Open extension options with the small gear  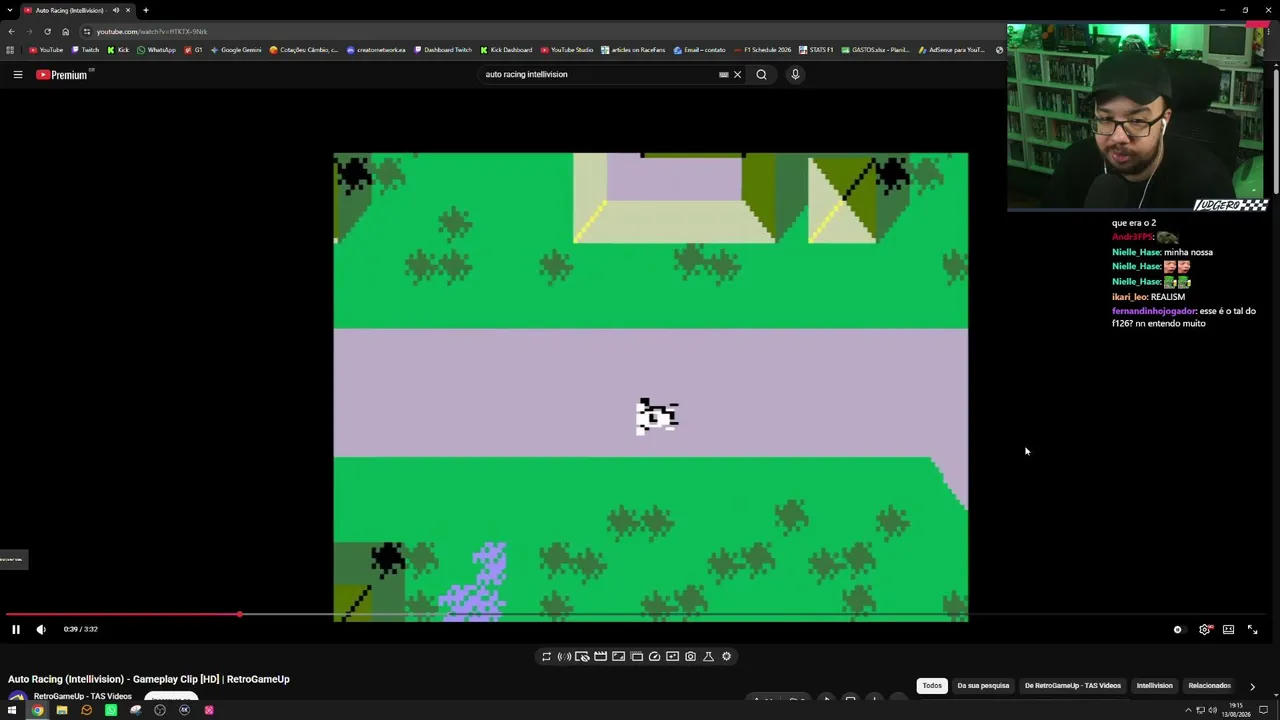coord(726,656)
